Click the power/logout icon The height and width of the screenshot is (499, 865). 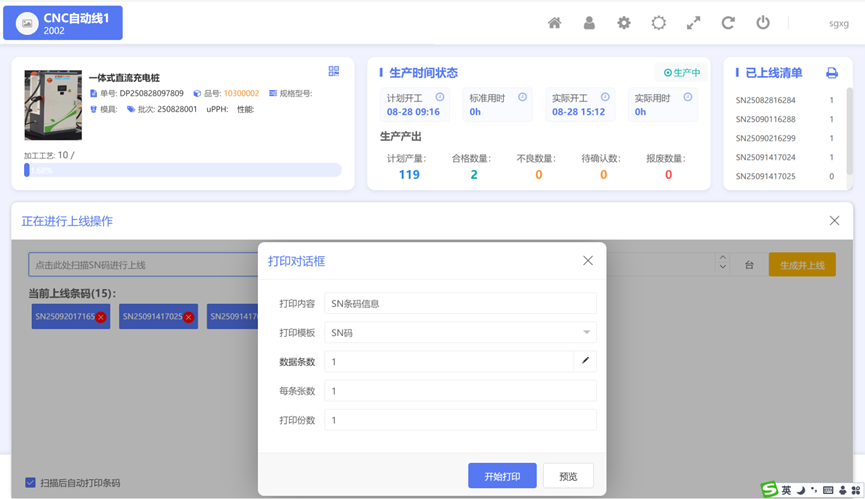[763, 23]
